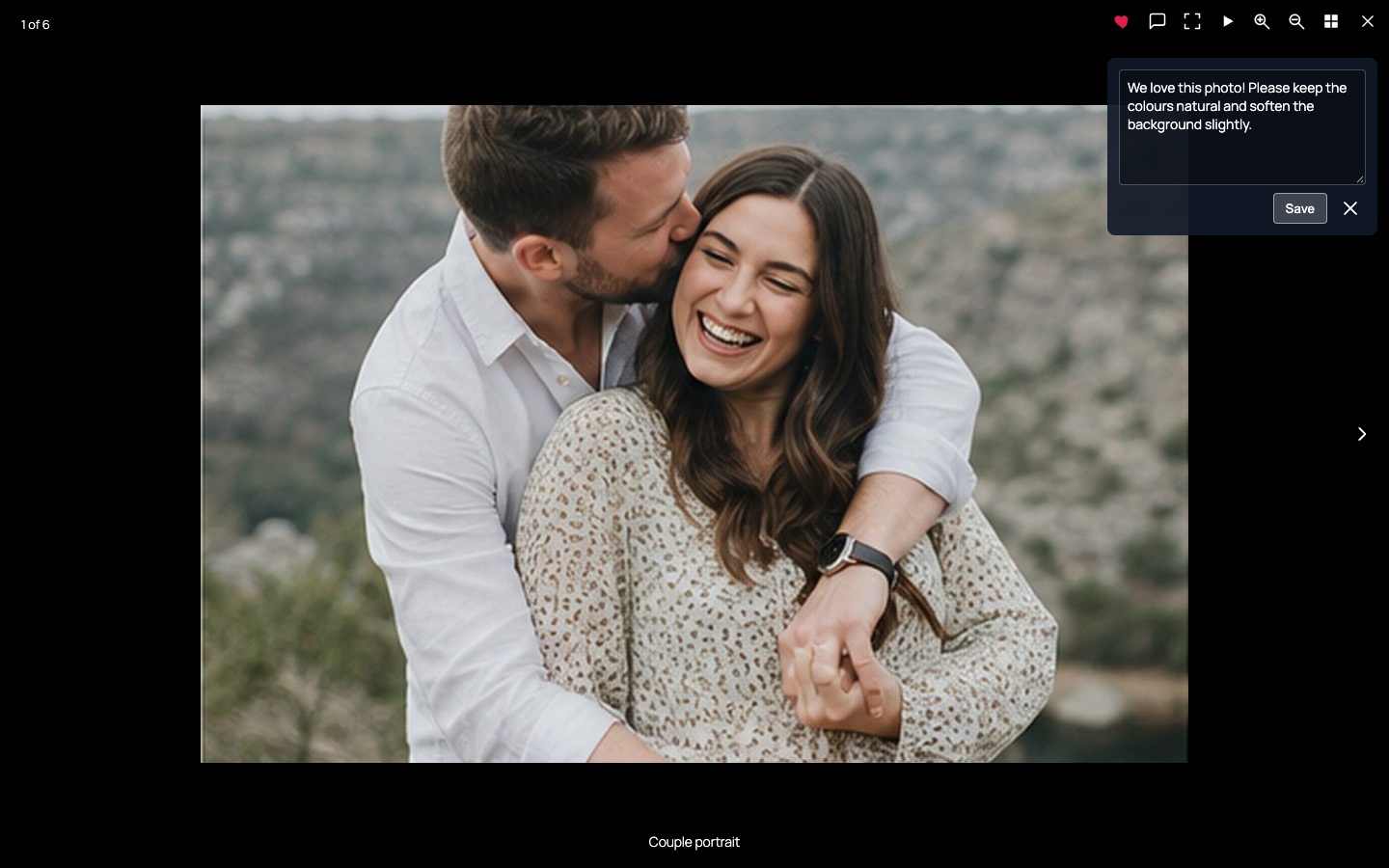Click the '1 of 6' counter

(x=36, y=24)
